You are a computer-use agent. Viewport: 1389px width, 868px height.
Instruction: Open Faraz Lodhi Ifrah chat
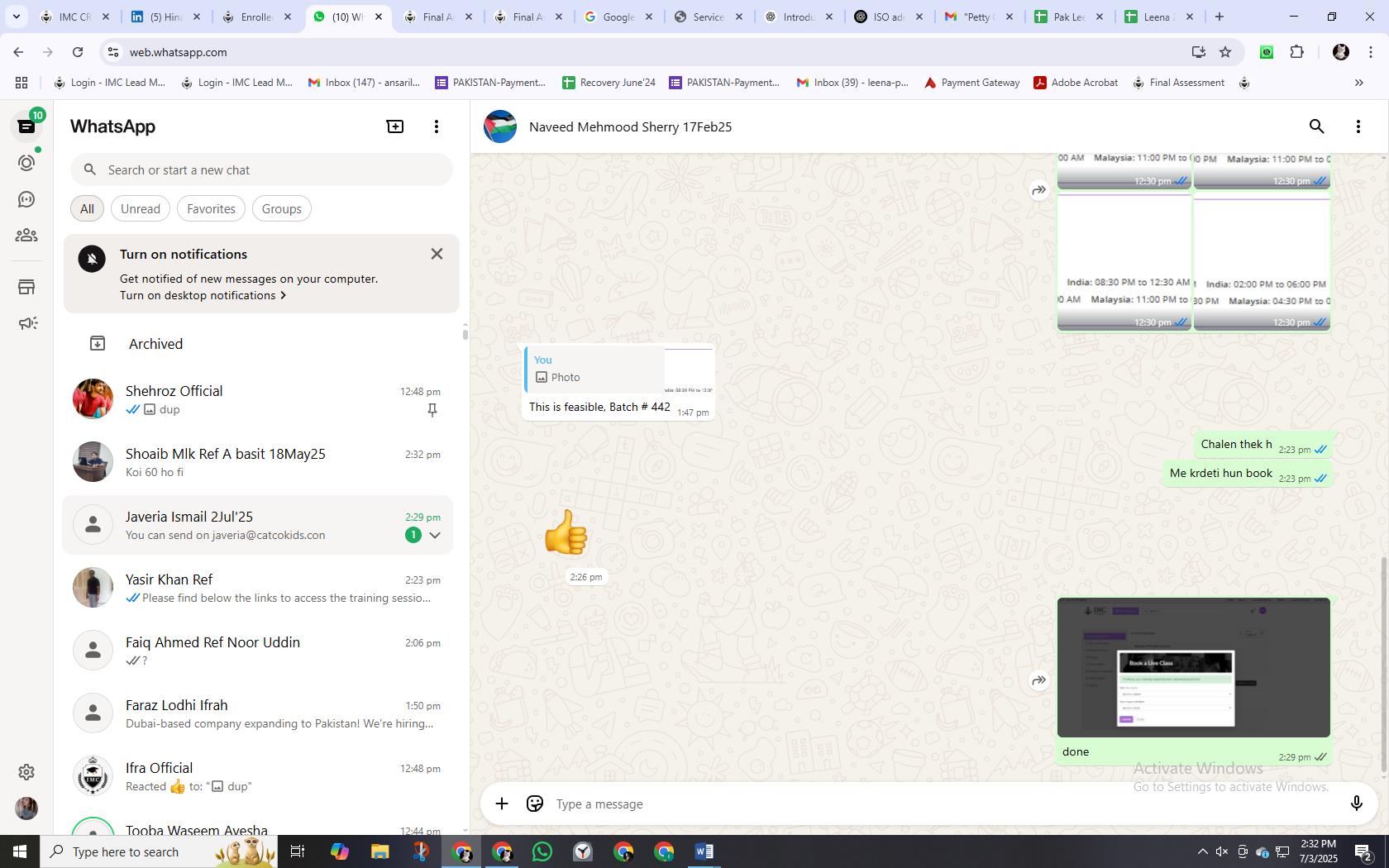258,713
